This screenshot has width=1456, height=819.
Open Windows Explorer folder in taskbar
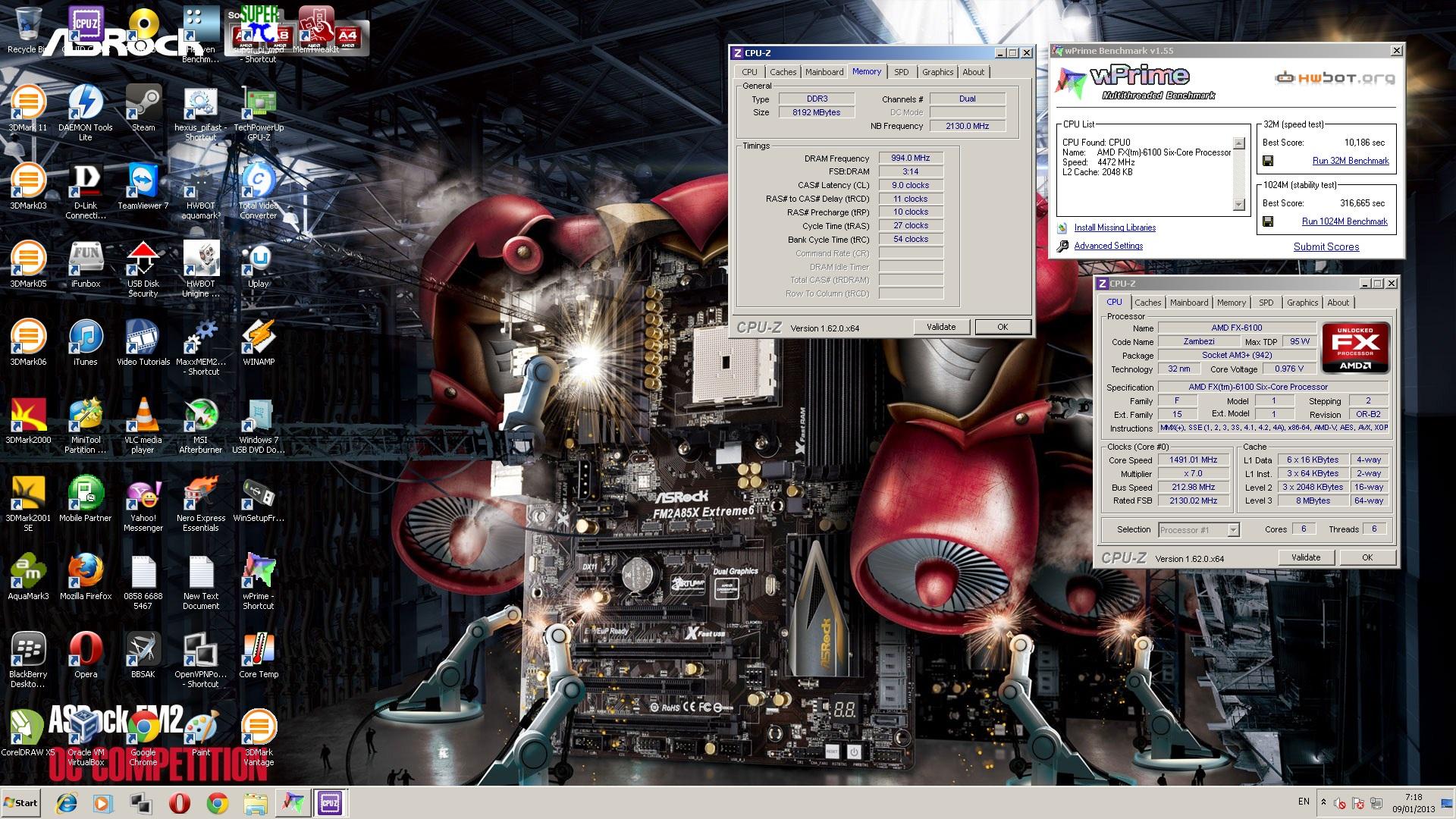click(x=256, y=803)
